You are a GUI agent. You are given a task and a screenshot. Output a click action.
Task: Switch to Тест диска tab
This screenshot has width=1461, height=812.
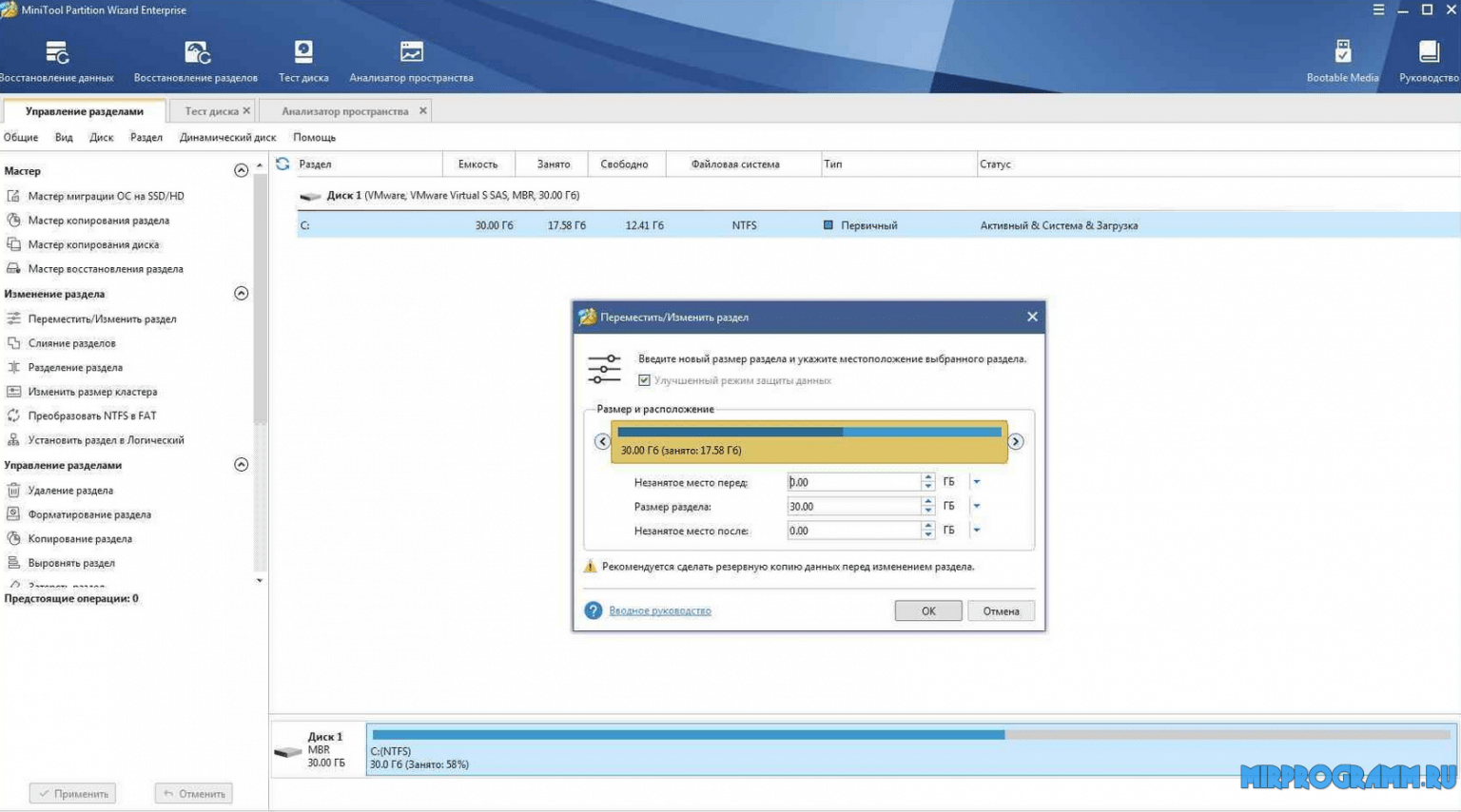pyautogui.click(x=211, y=111)
